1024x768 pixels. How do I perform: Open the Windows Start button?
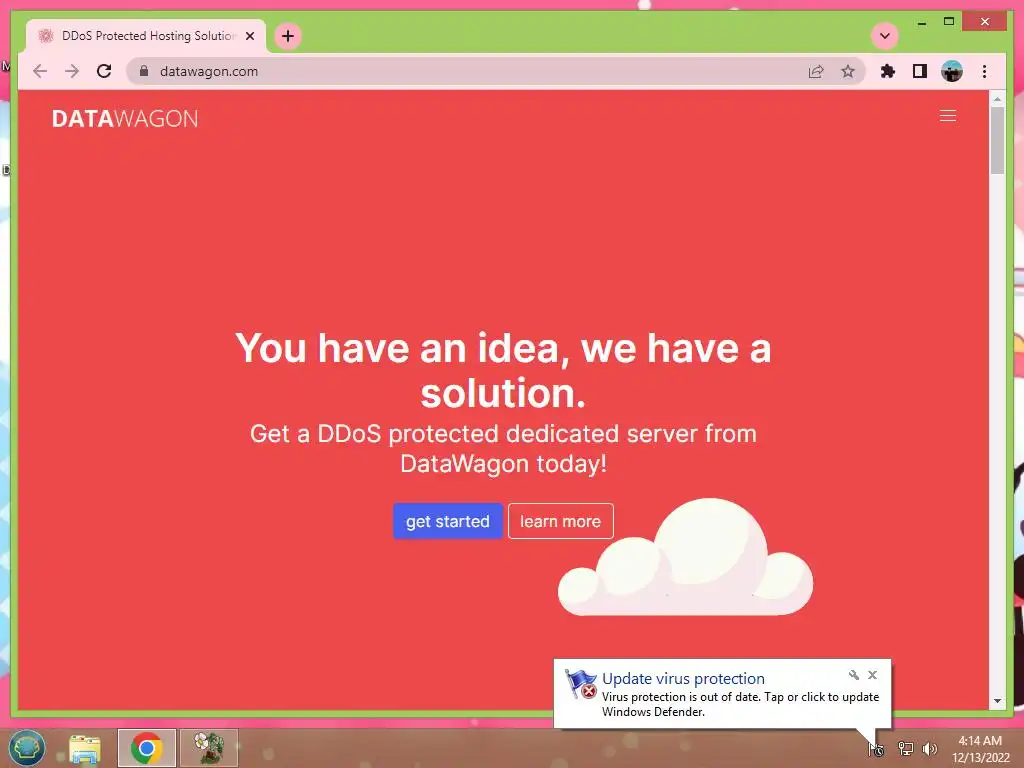(x=27, y=748)
